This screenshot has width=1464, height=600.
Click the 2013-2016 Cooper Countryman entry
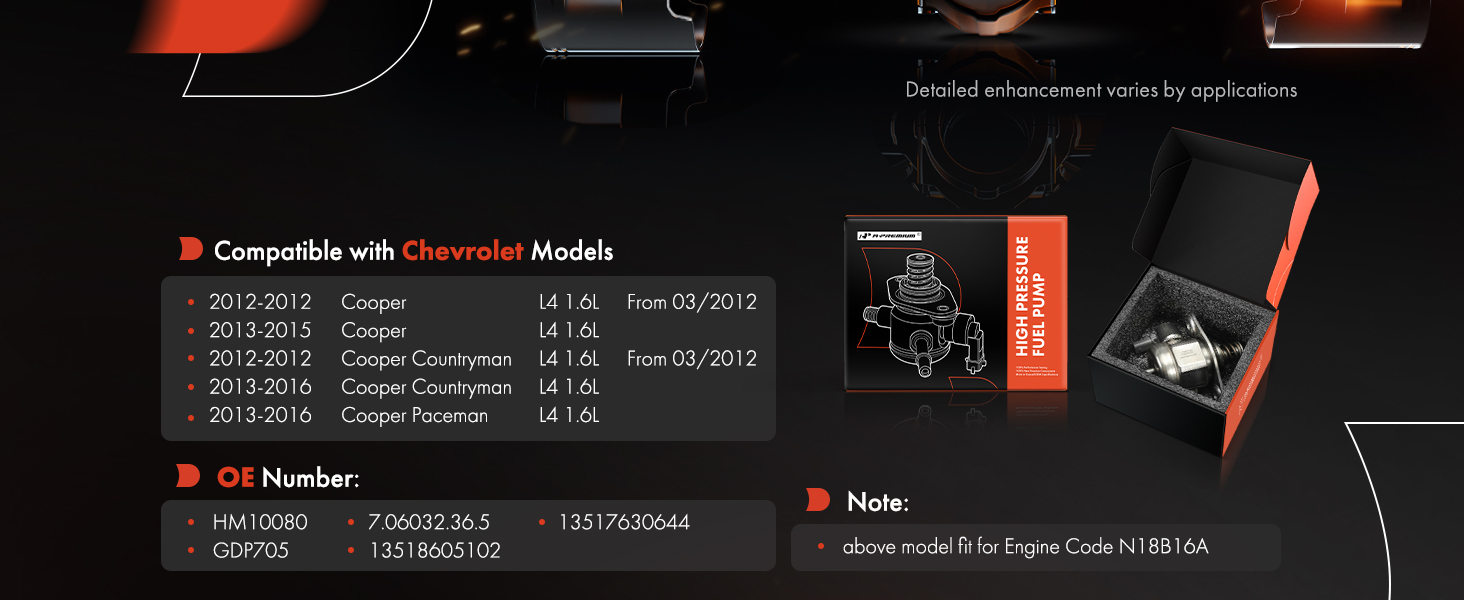(x=393, y=387)
